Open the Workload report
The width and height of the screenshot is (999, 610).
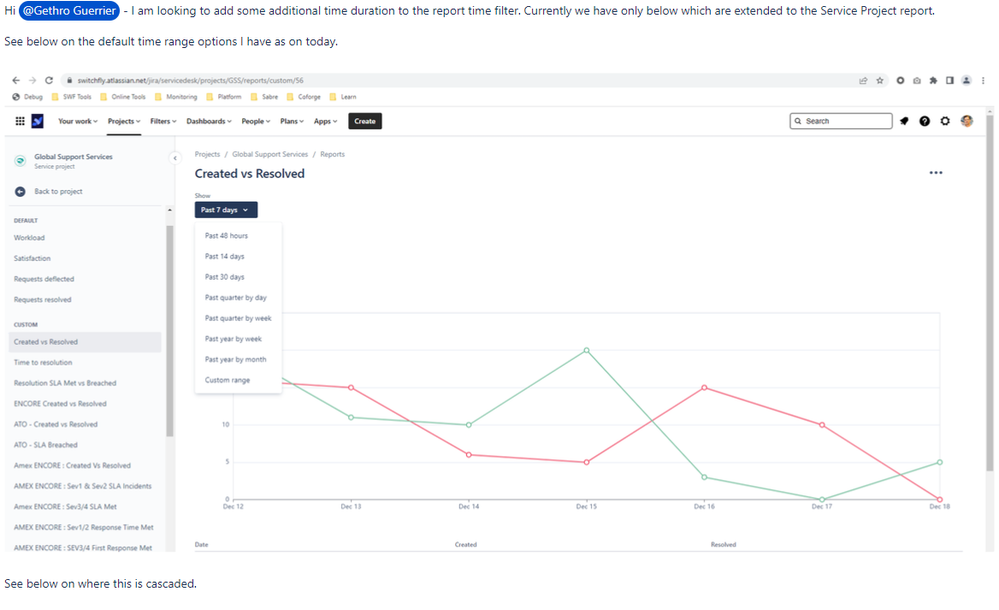click(x=29, y=238)
